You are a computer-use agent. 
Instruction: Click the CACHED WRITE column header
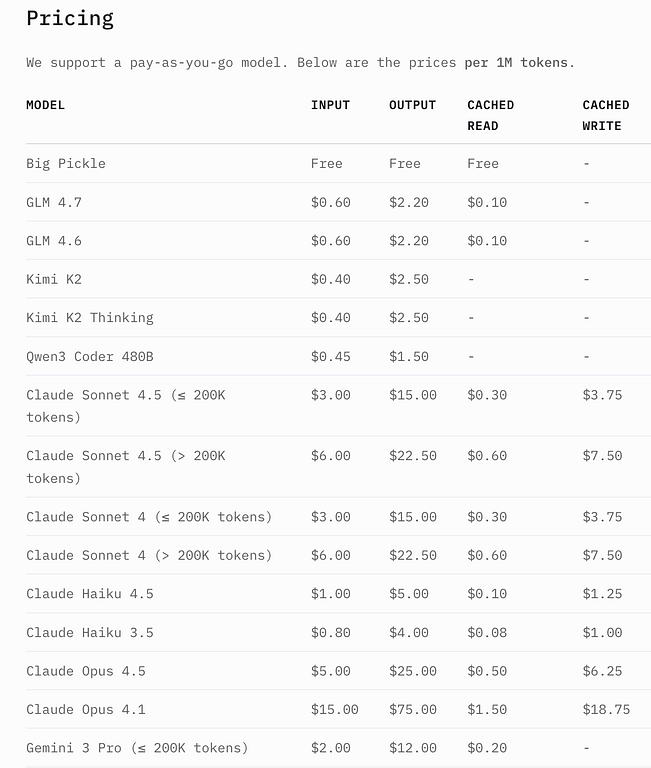click(605, 115)
